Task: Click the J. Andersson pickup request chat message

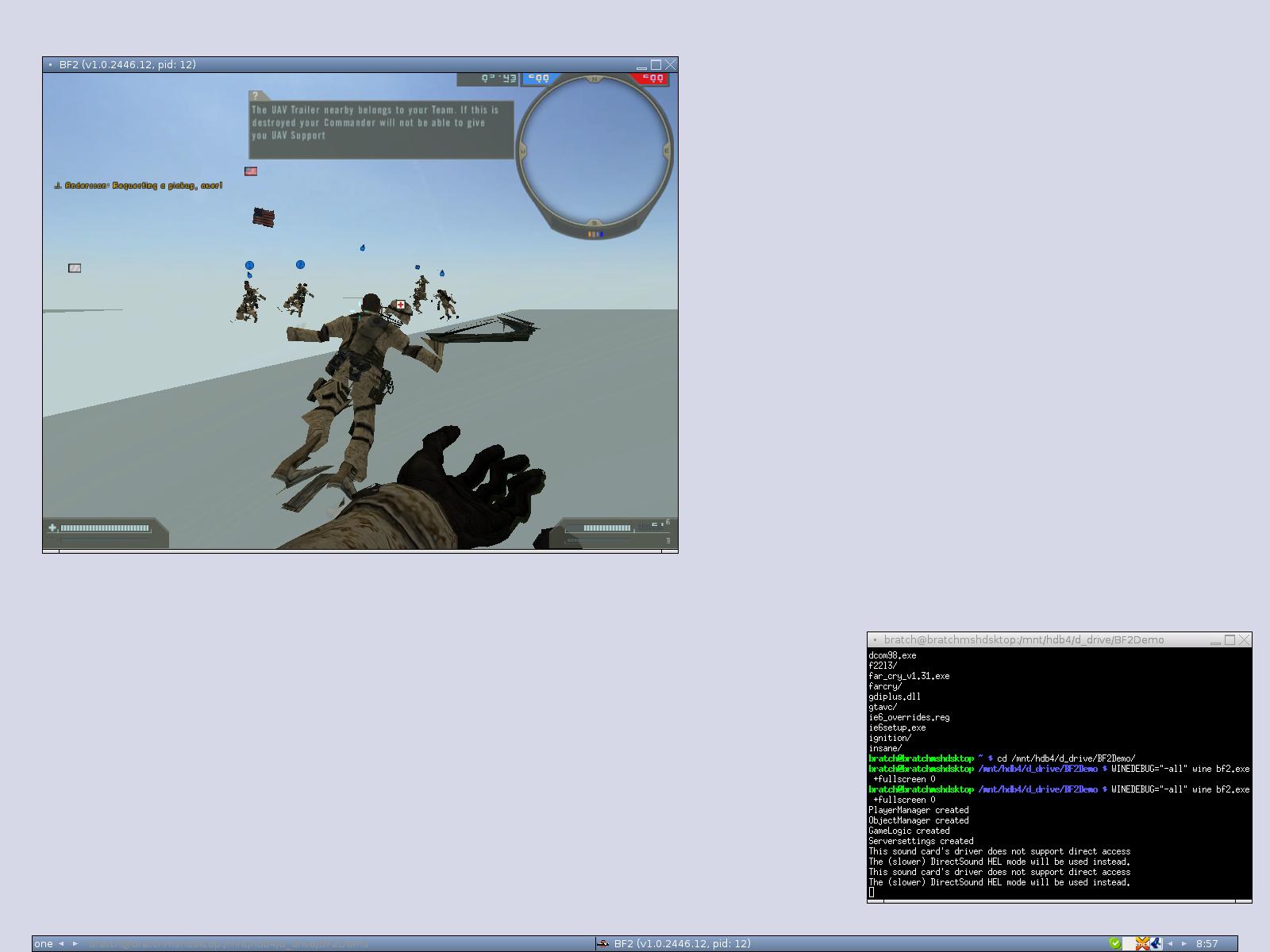Action: tap(138, 186)
